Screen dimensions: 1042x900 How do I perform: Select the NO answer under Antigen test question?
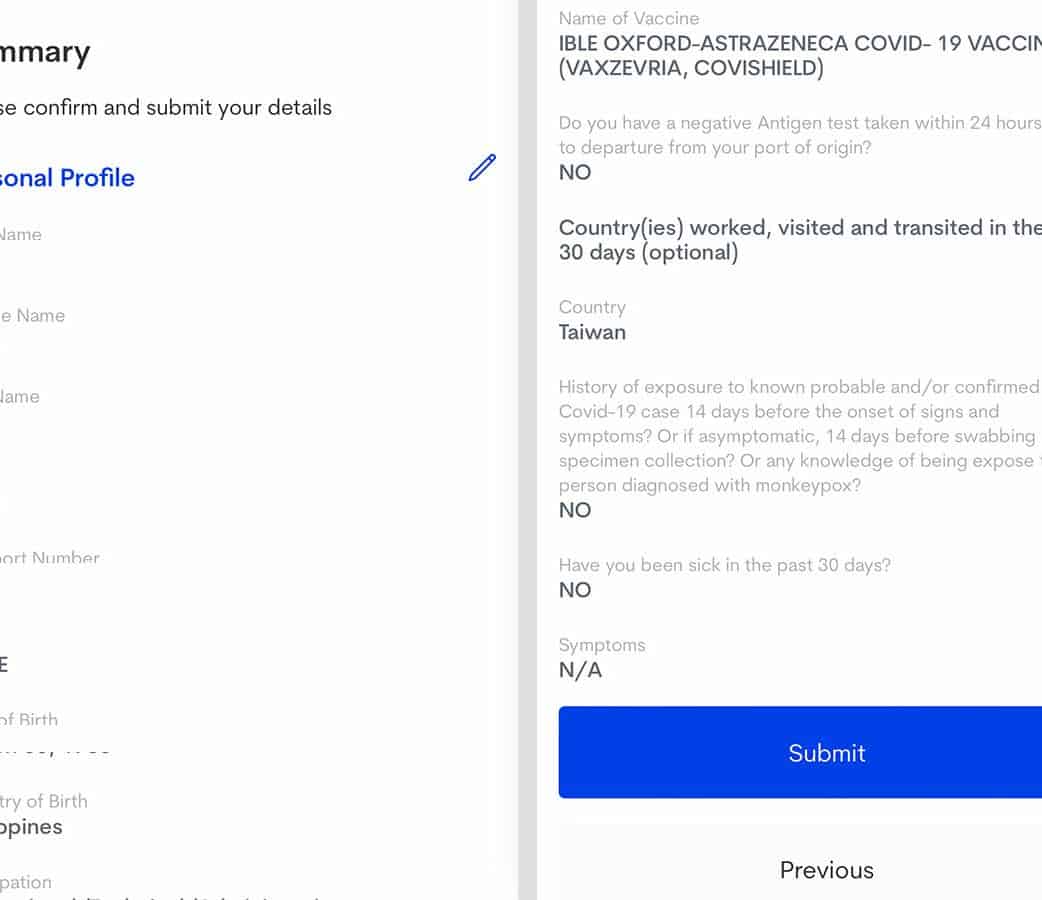click(575, 172)
